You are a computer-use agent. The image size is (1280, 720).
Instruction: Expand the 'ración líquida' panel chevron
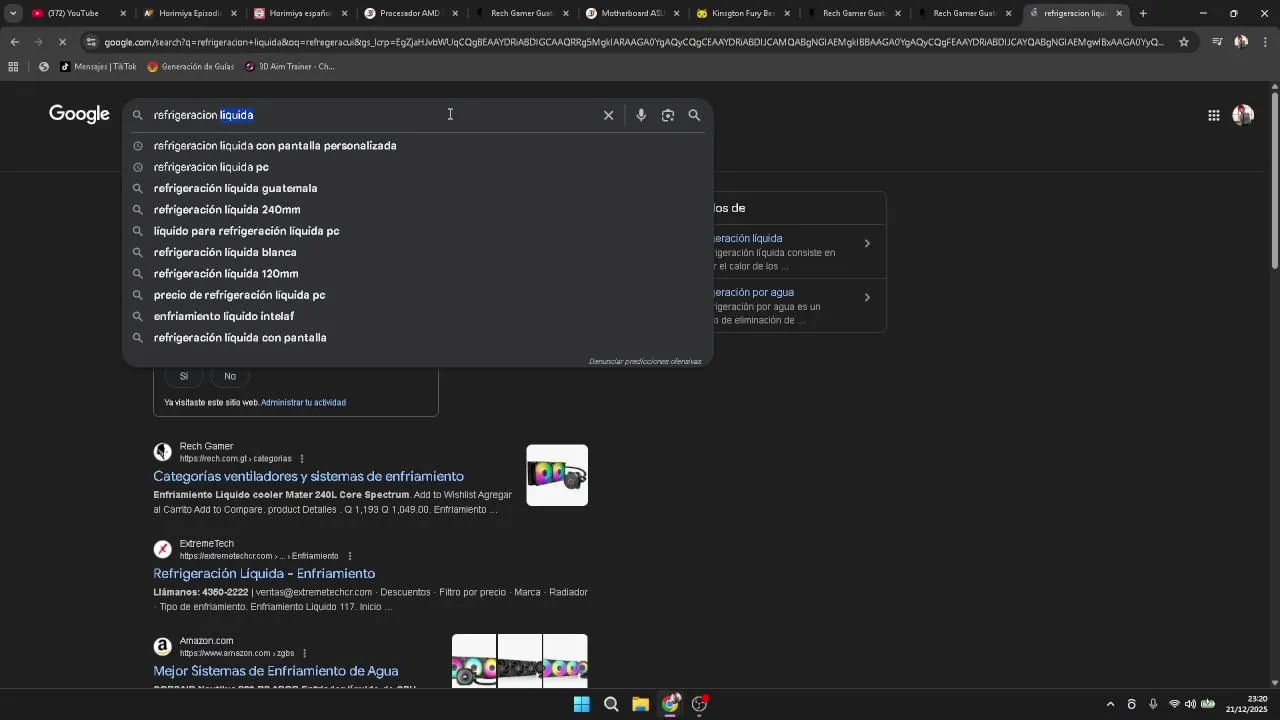(867, 243)
